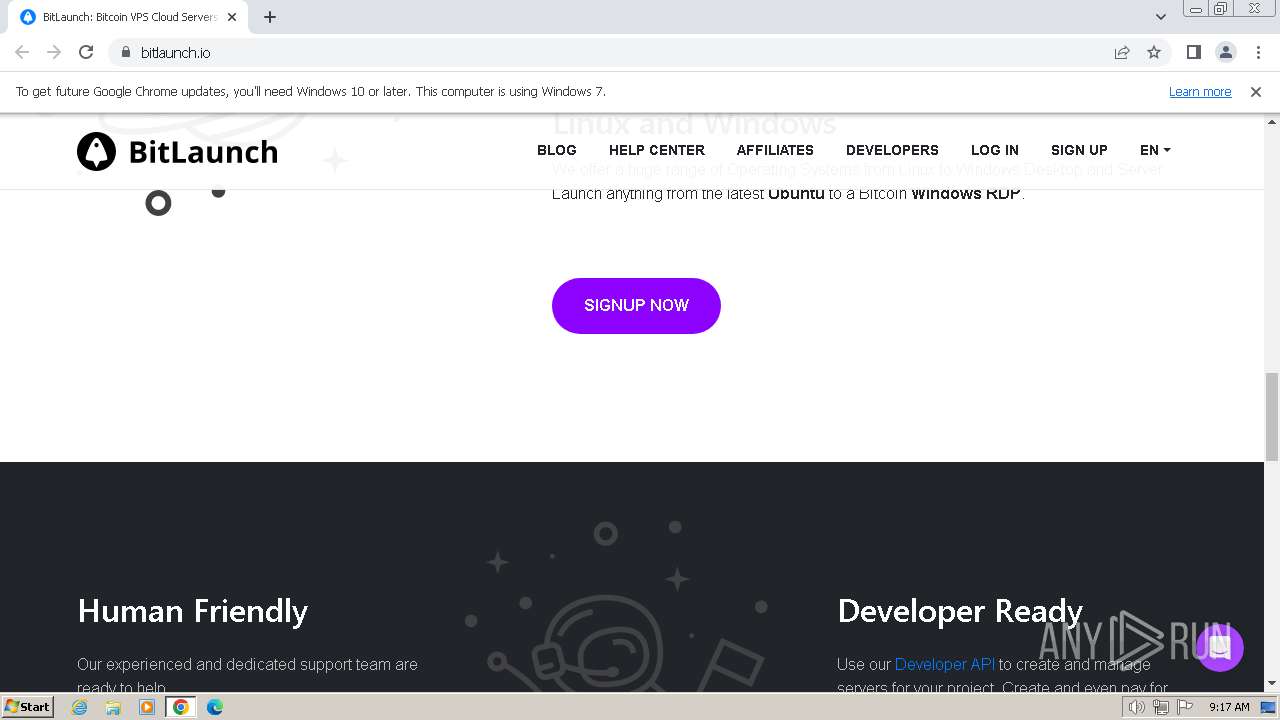Open the Developer API link
The width and height of the screenshot is (1280, 720).
click(x=945, y=664)
